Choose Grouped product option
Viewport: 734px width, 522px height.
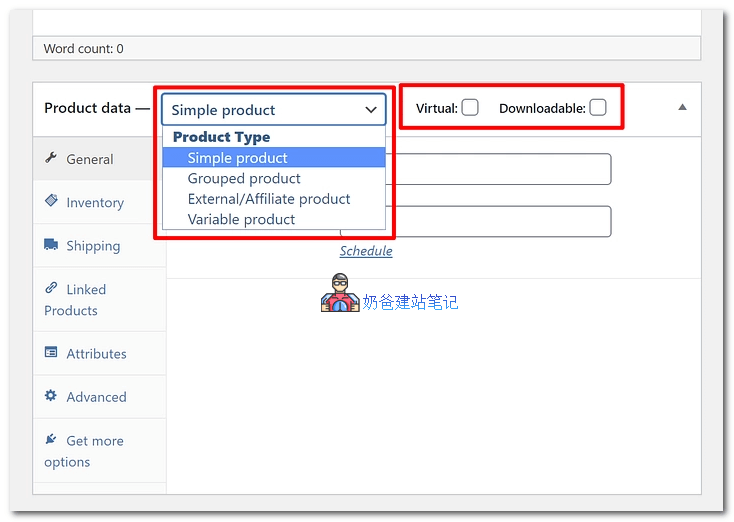[x=274, y=178]
